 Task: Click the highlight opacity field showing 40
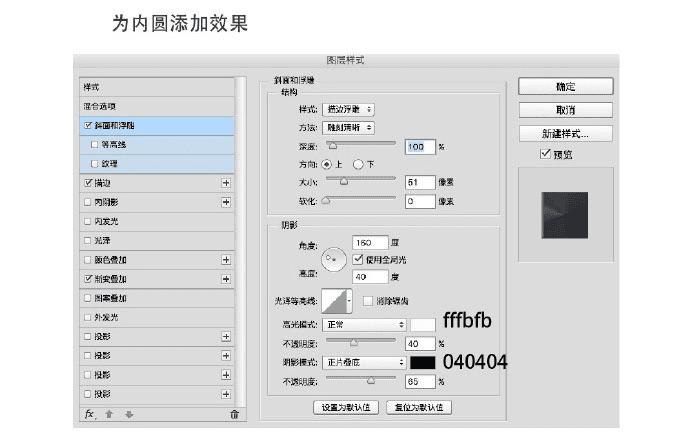click(420, 344)
